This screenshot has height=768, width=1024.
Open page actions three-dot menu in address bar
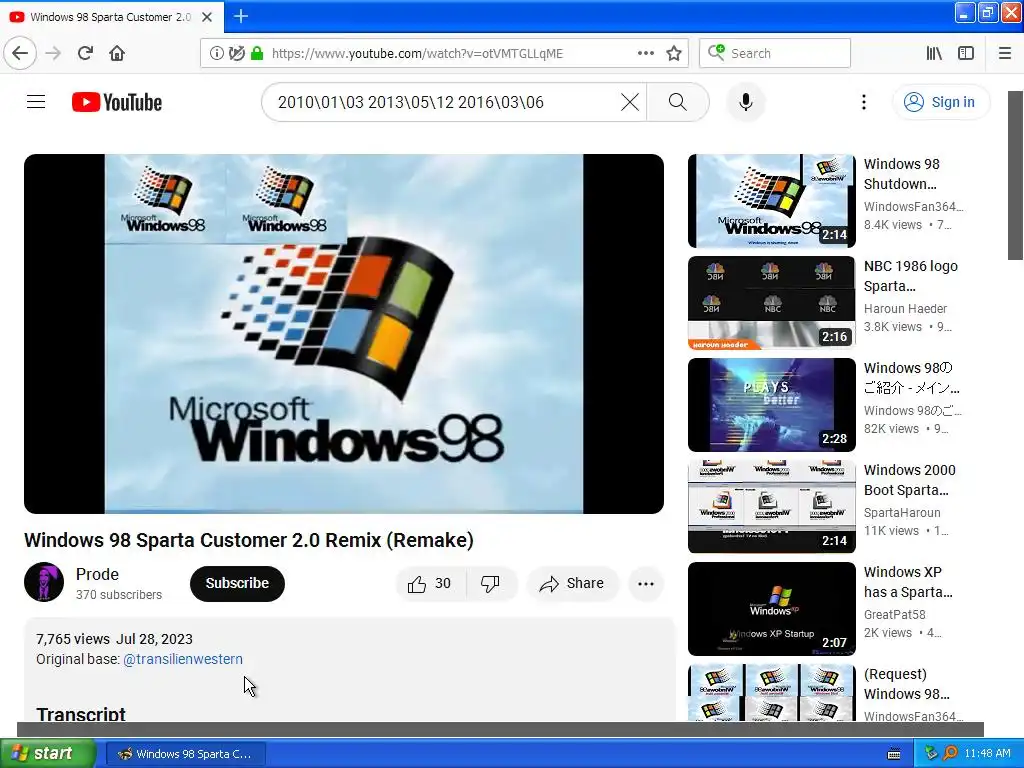[x=645, y=54]
